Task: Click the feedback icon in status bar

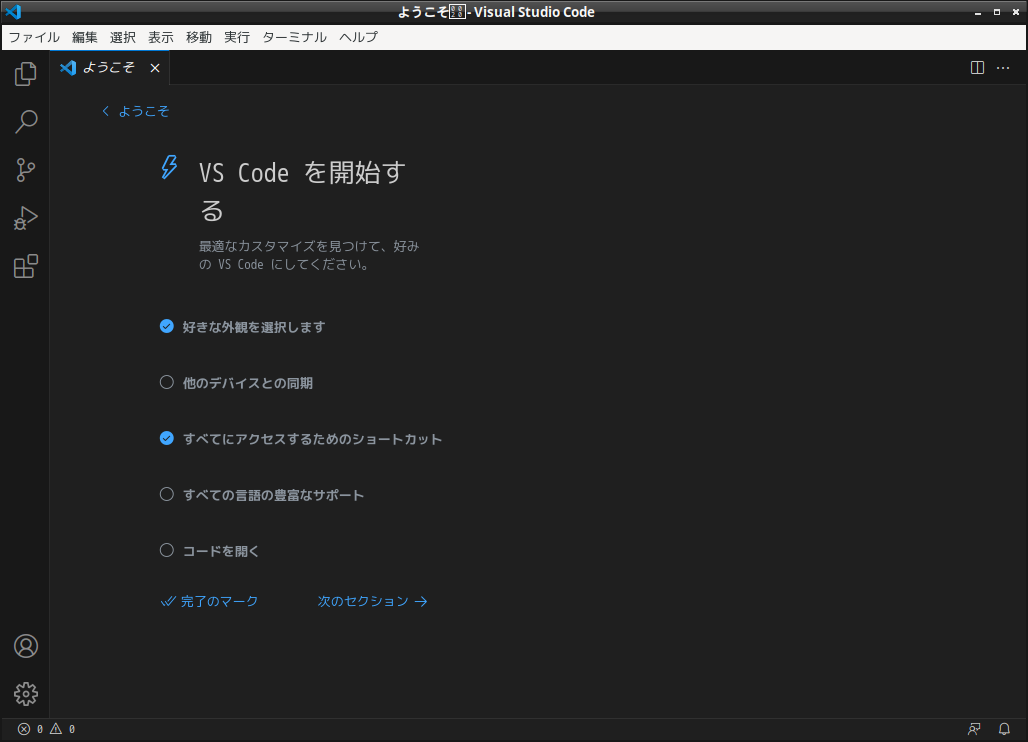Action: [974, 729]
